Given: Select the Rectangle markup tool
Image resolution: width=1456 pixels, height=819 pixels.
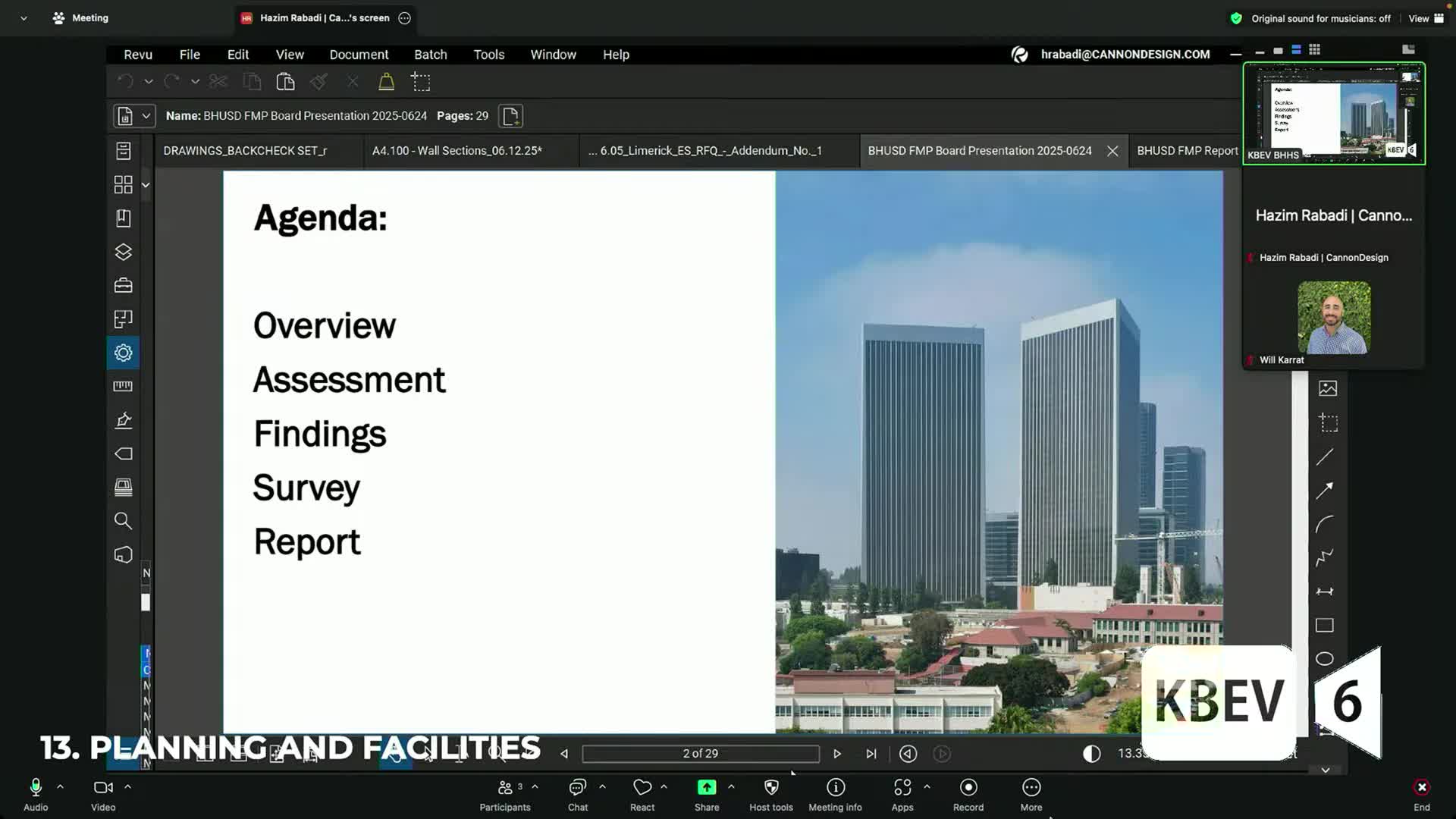Looking at the screenshot, I should (1325, 625).
